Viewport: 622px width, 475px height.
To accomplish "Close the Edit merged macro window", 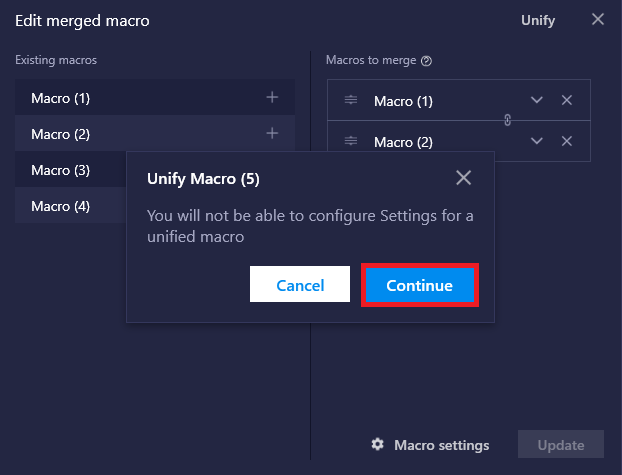I will pyautogui.click(x=598, y=19).
